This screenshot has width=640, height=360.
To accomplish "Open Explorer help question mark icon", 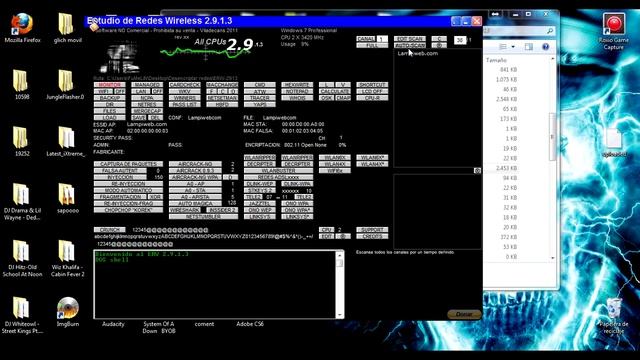I will click(x=545, y=47).
